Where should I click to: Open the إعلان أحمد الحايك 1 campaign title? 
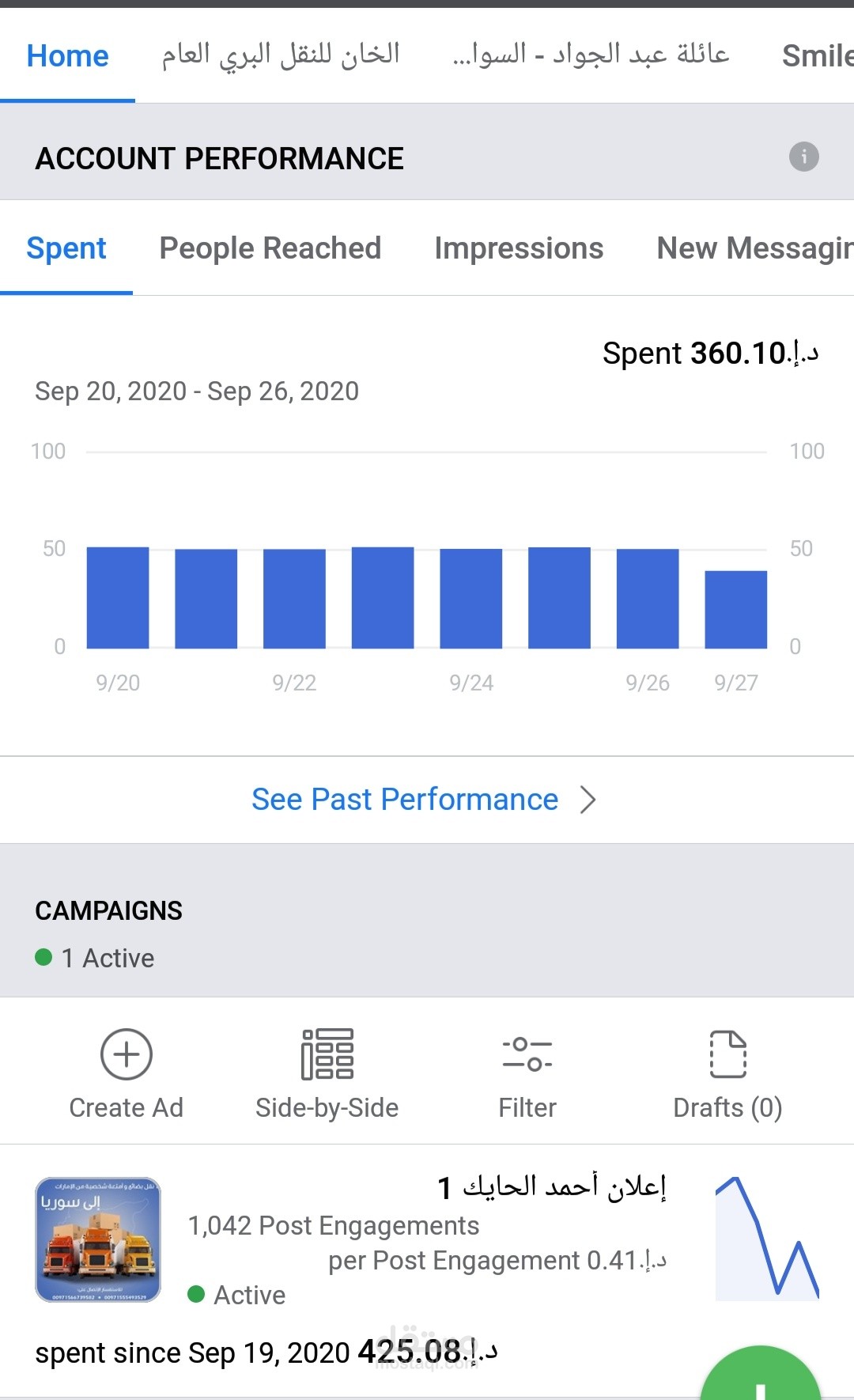click(x=552, y=1187)
